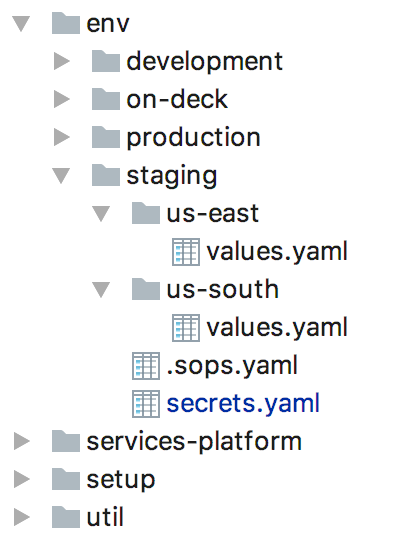Collapse the staging folder arrow
This screenshot has width=418, height=536.
[x=61, y=176]
